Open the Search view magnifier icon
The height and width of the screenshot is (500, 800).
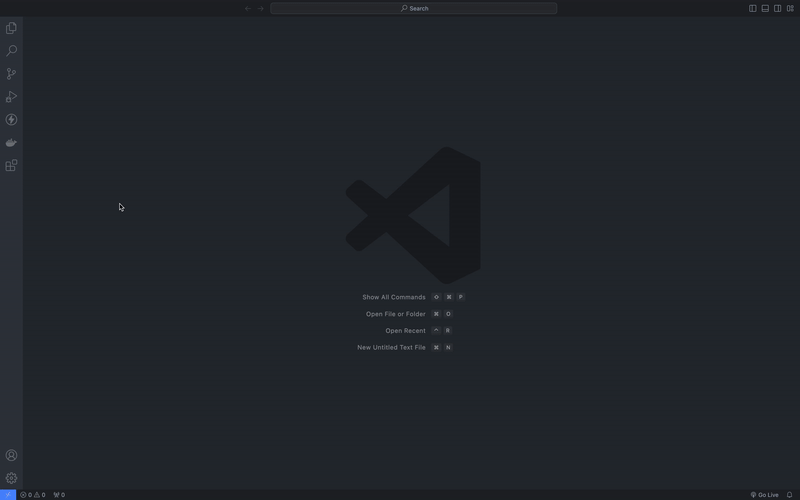11,51
